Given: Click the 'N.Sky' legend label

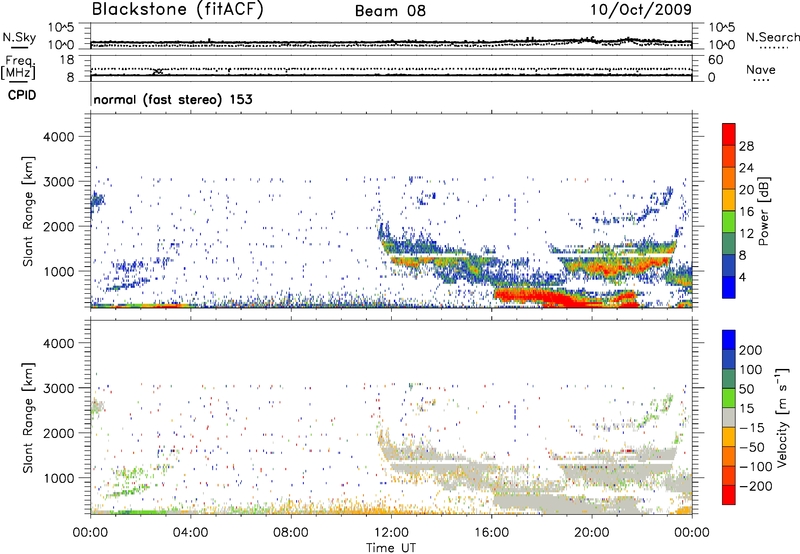Looking at the screenshot, I should 19,37.
